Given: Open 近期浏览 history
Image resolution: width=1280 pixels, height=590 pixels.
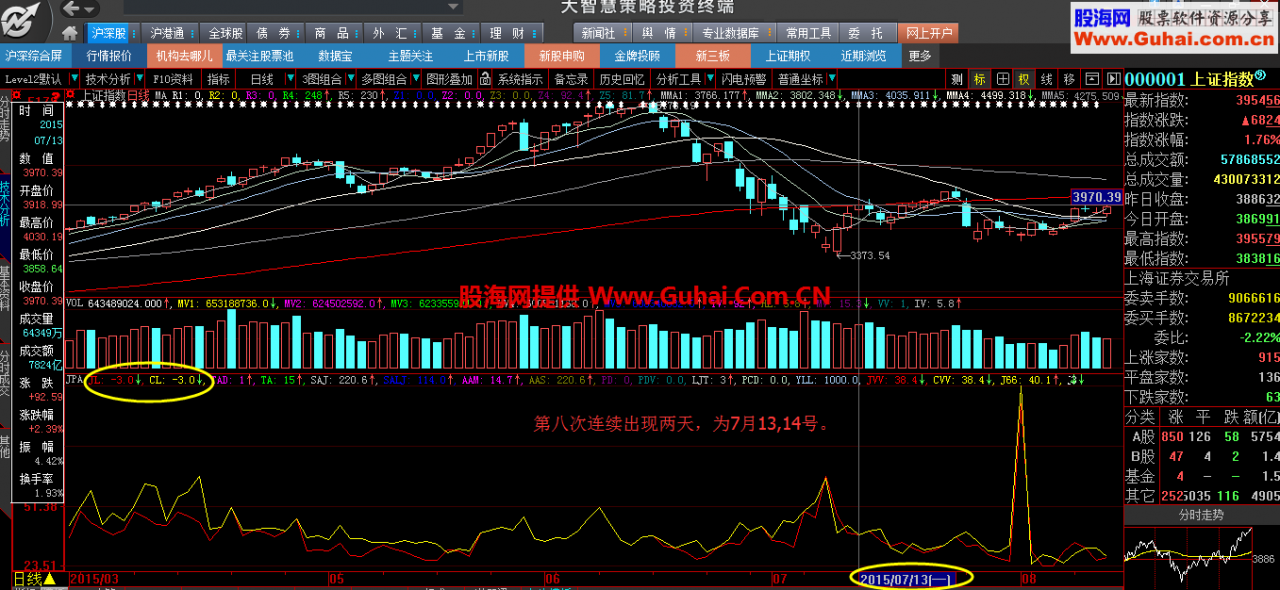Looking at the screenshot, I should [864, 56].
